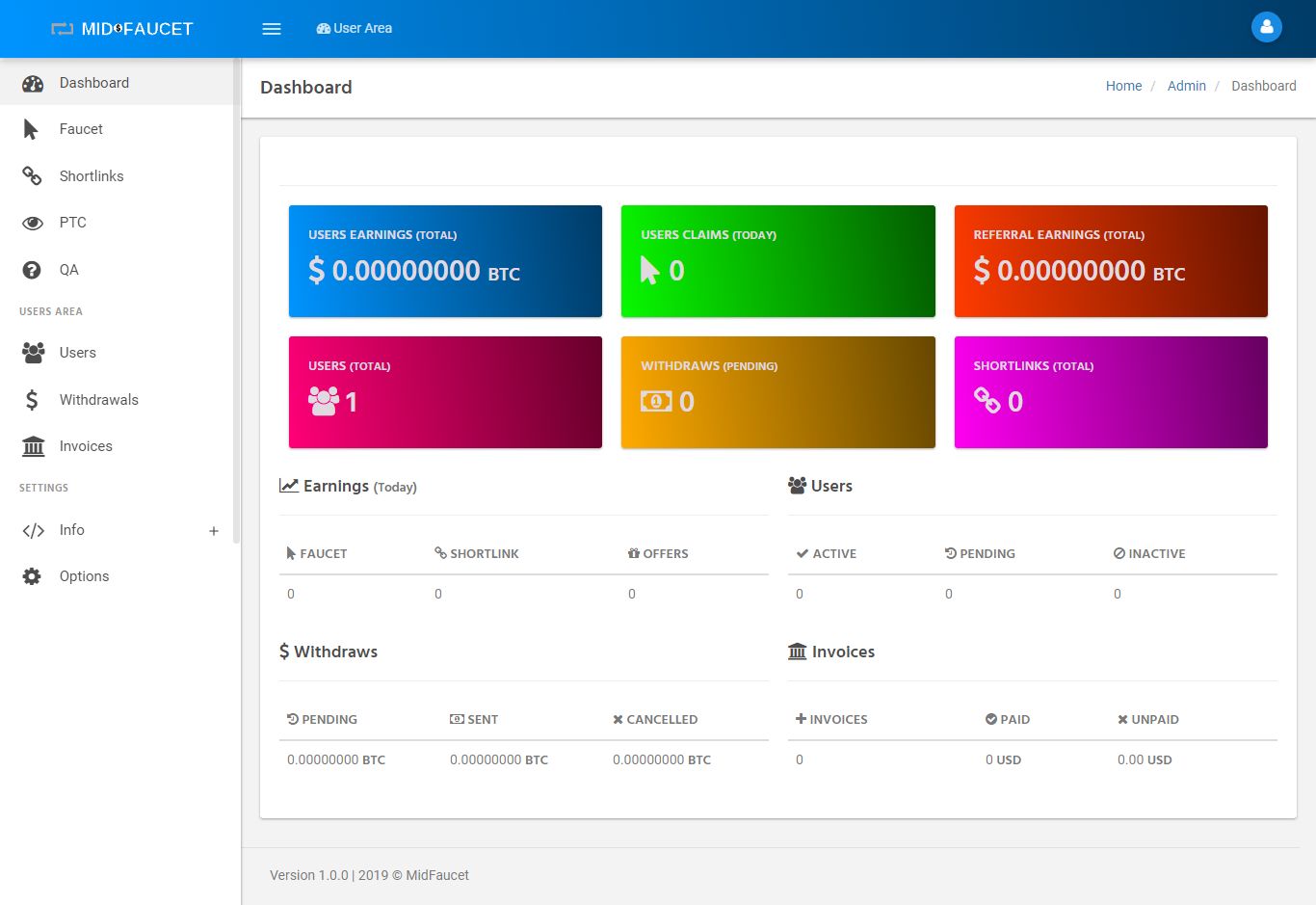Click the Home breadcrumb link
Image resolution: width=1316 pixels, height=905 pixels.
pos(1123,86)
